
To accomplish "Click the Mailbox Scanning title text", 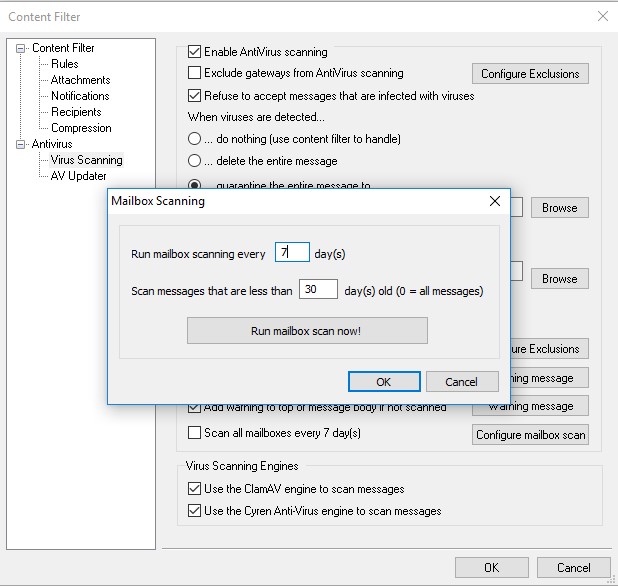I will 158,201.
